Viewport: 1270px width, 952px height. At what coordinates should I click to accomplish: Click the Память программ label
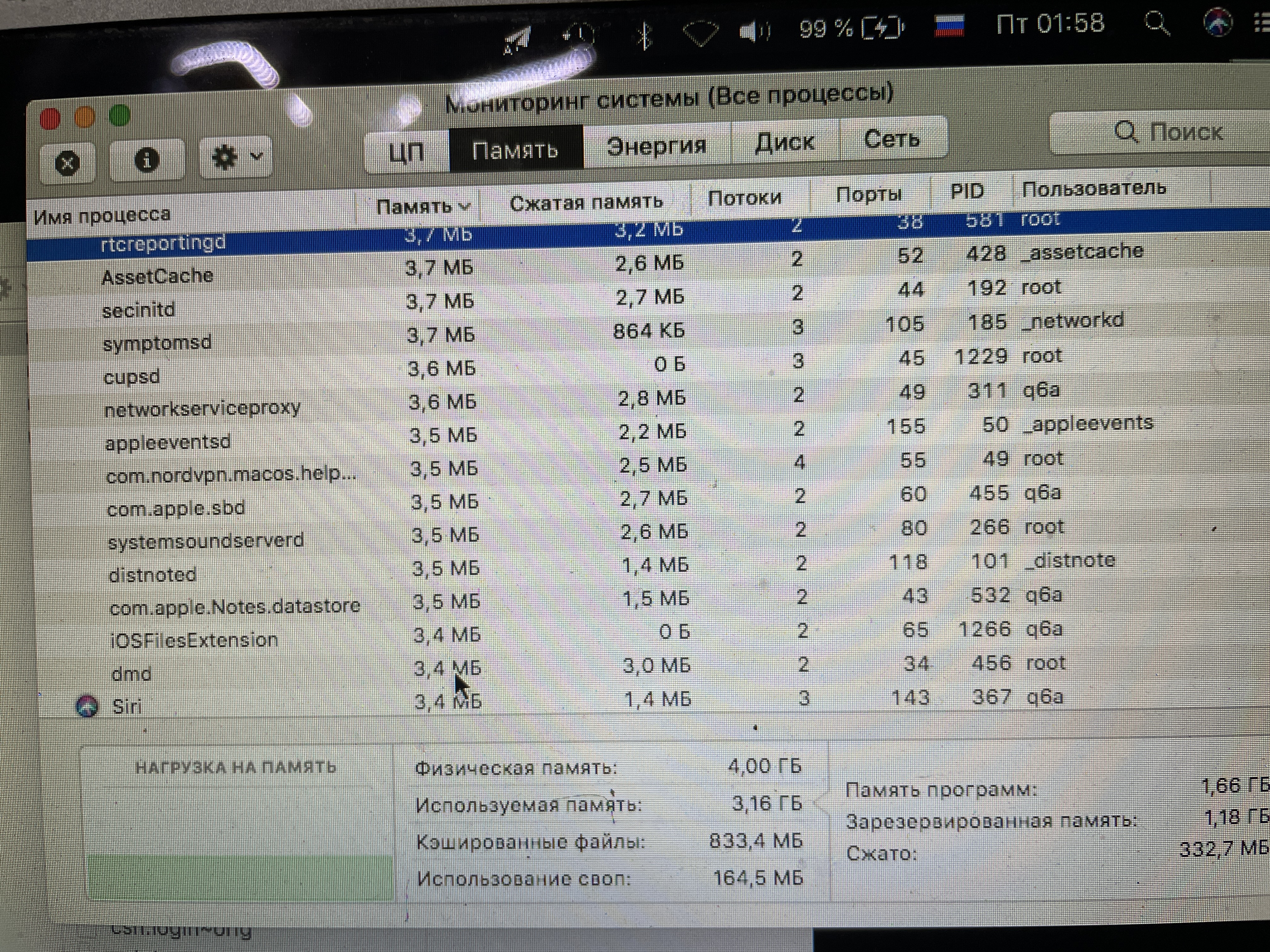[x=941, y=790]
